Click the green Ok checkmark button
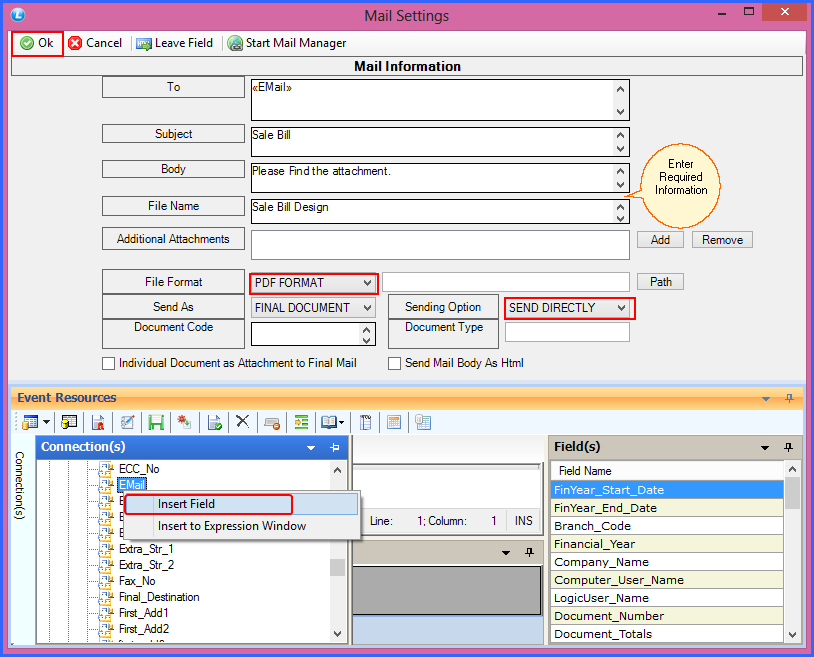 [37, 43]
